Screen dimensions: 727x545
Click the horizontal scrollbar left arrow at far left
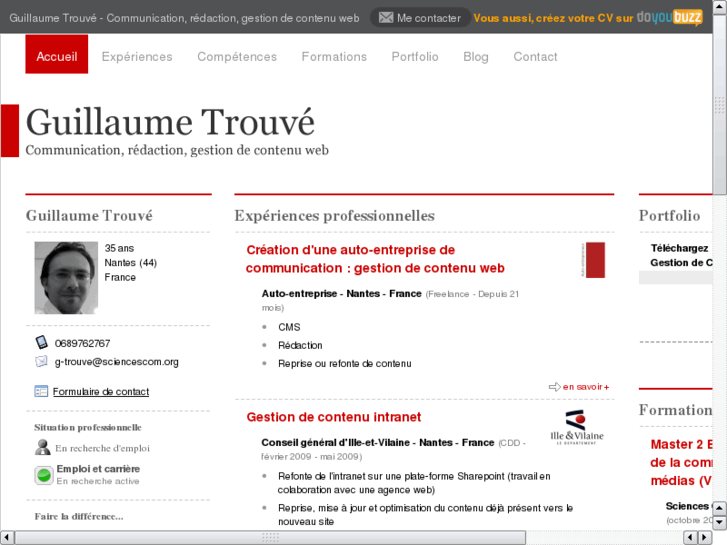(7, 538)
